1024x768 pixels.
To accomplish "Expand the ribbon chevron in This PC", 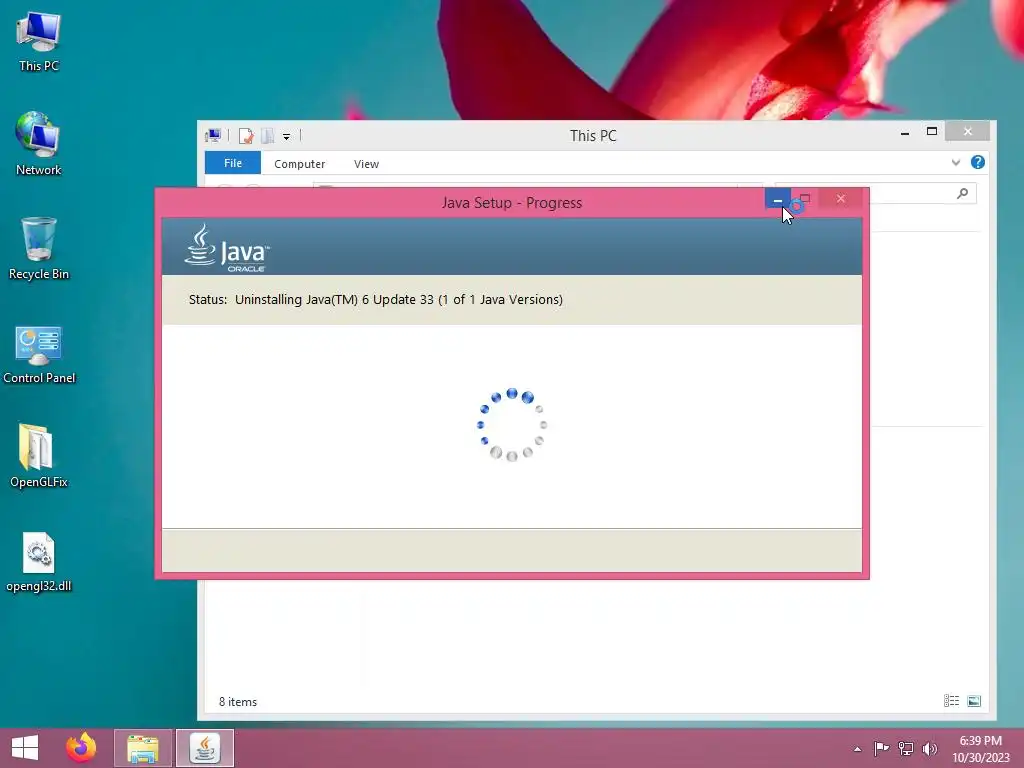I will pyautogui.click(x=955, y=163).
